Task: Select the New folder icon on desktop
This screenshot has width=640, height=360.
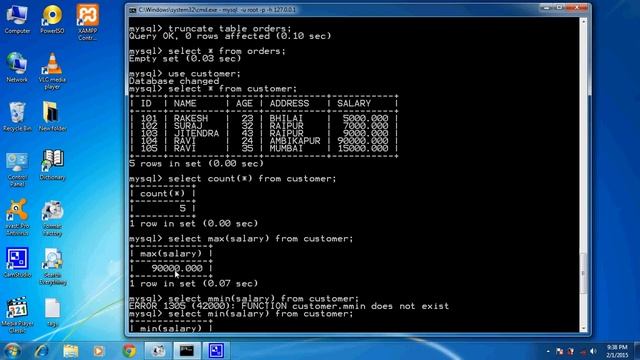Action: pyautogui.click(x=52, y=117)
